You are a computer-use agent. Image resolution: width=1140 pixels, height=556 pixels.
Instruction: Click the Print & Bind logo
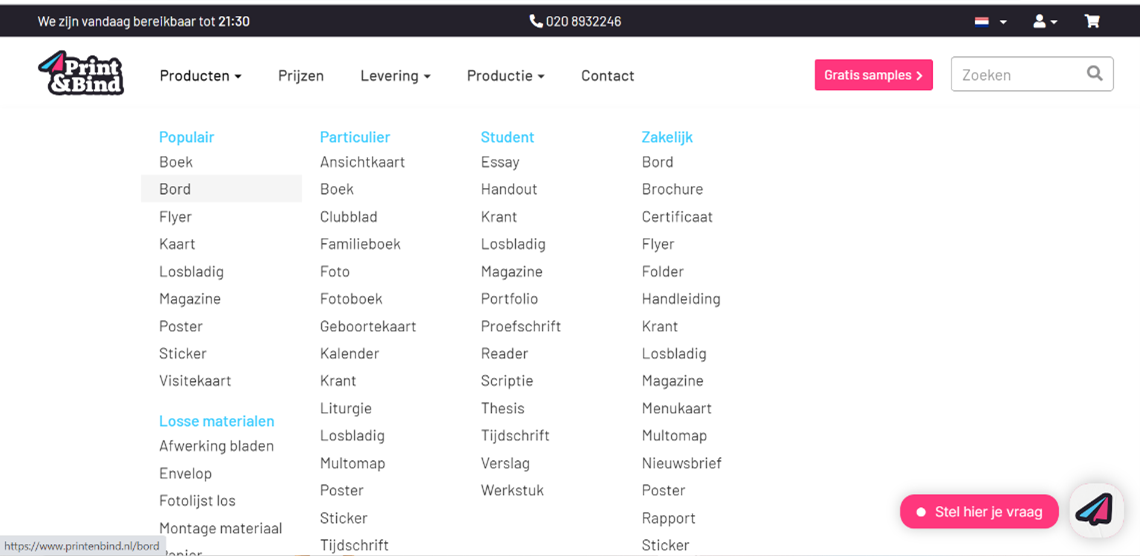[x=81, y=74]
